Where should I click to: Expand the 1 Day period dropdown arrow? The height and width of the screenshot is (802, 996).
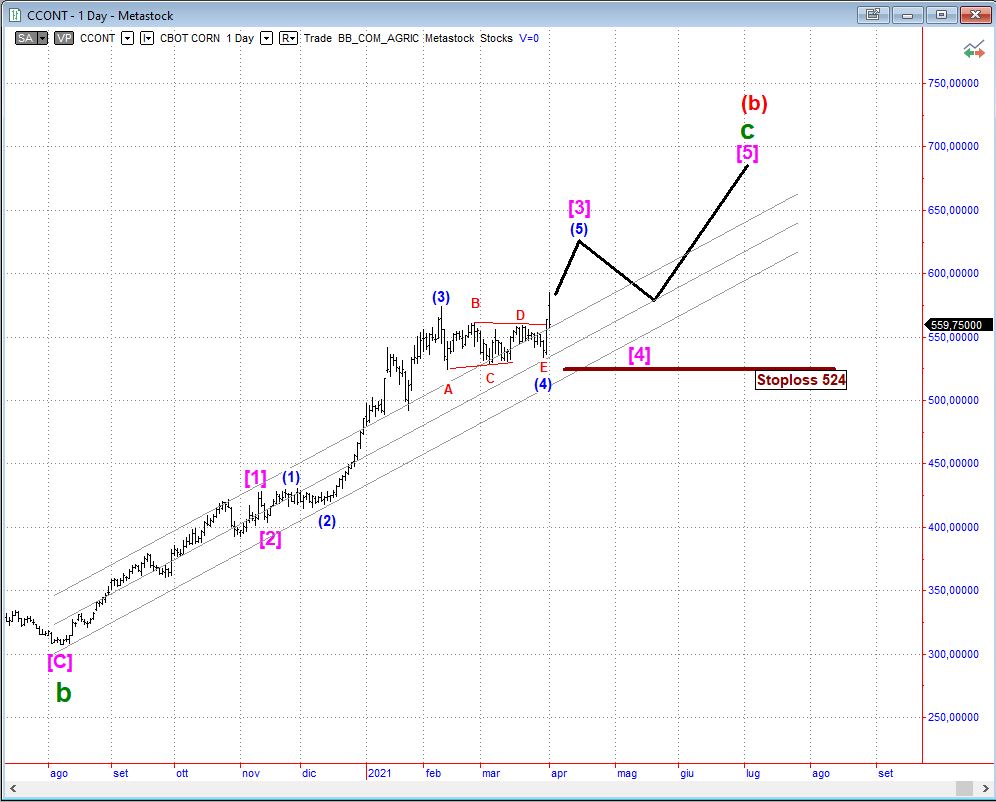pos(267,38)
